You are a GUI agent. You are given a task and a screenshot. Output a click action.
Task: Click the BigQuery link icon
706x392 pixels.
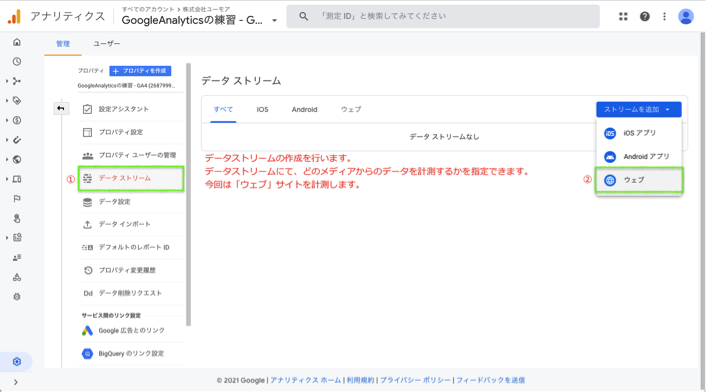point(87,354)
